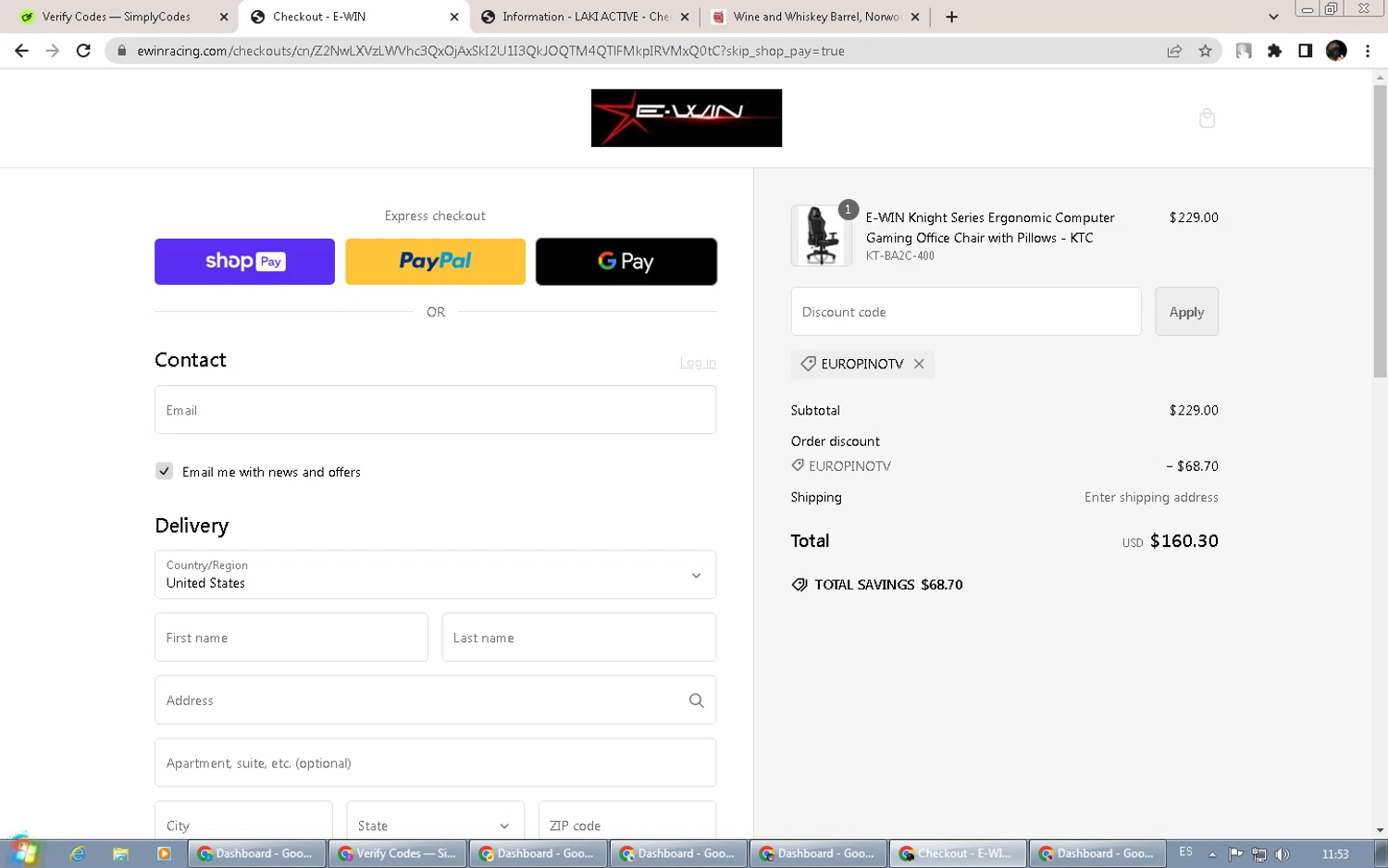1388x868 pixels.
Task: Click the First name field
Action: 291,638
